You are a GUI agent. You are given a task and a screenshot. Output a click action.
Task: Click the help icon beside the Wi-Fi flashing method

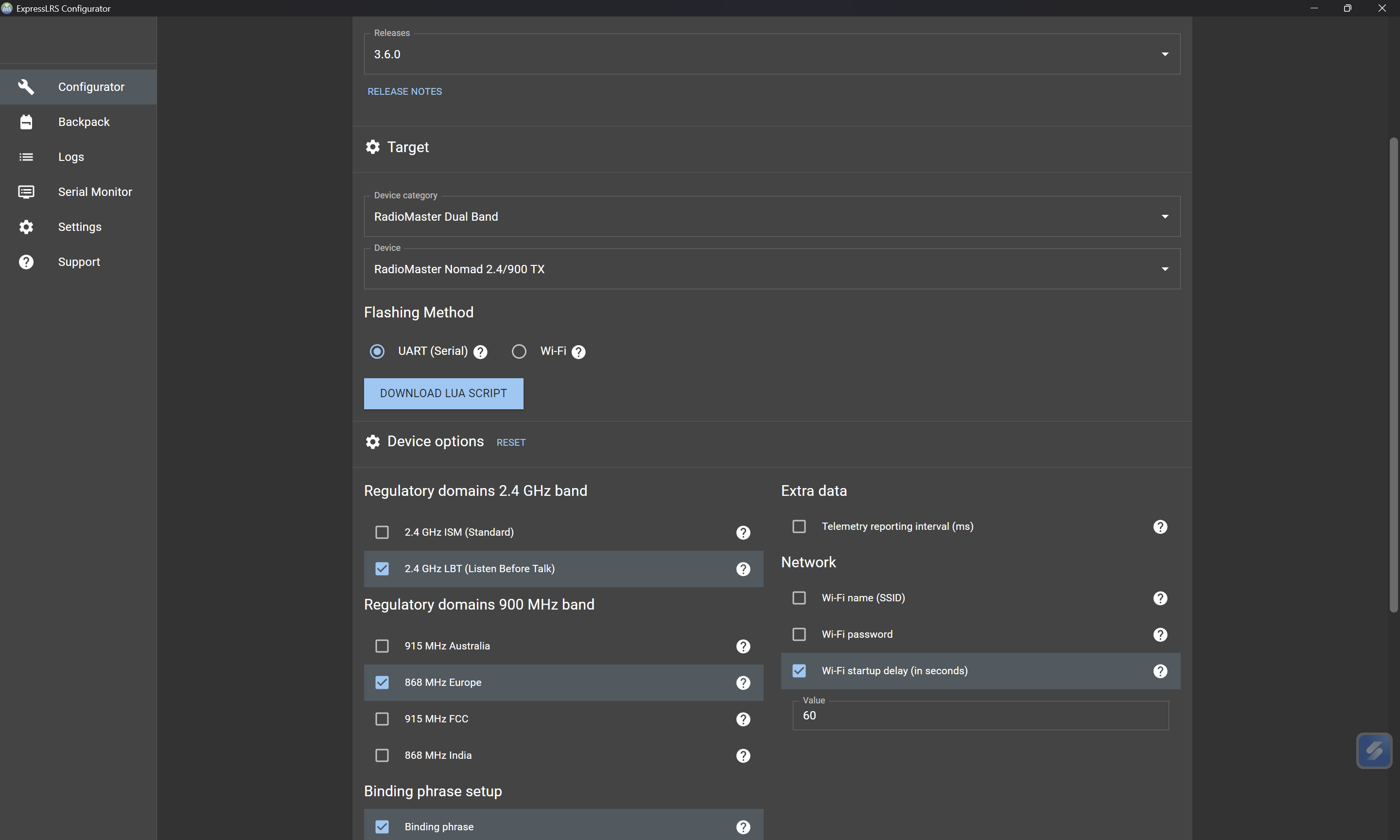[x=578, y=352]
